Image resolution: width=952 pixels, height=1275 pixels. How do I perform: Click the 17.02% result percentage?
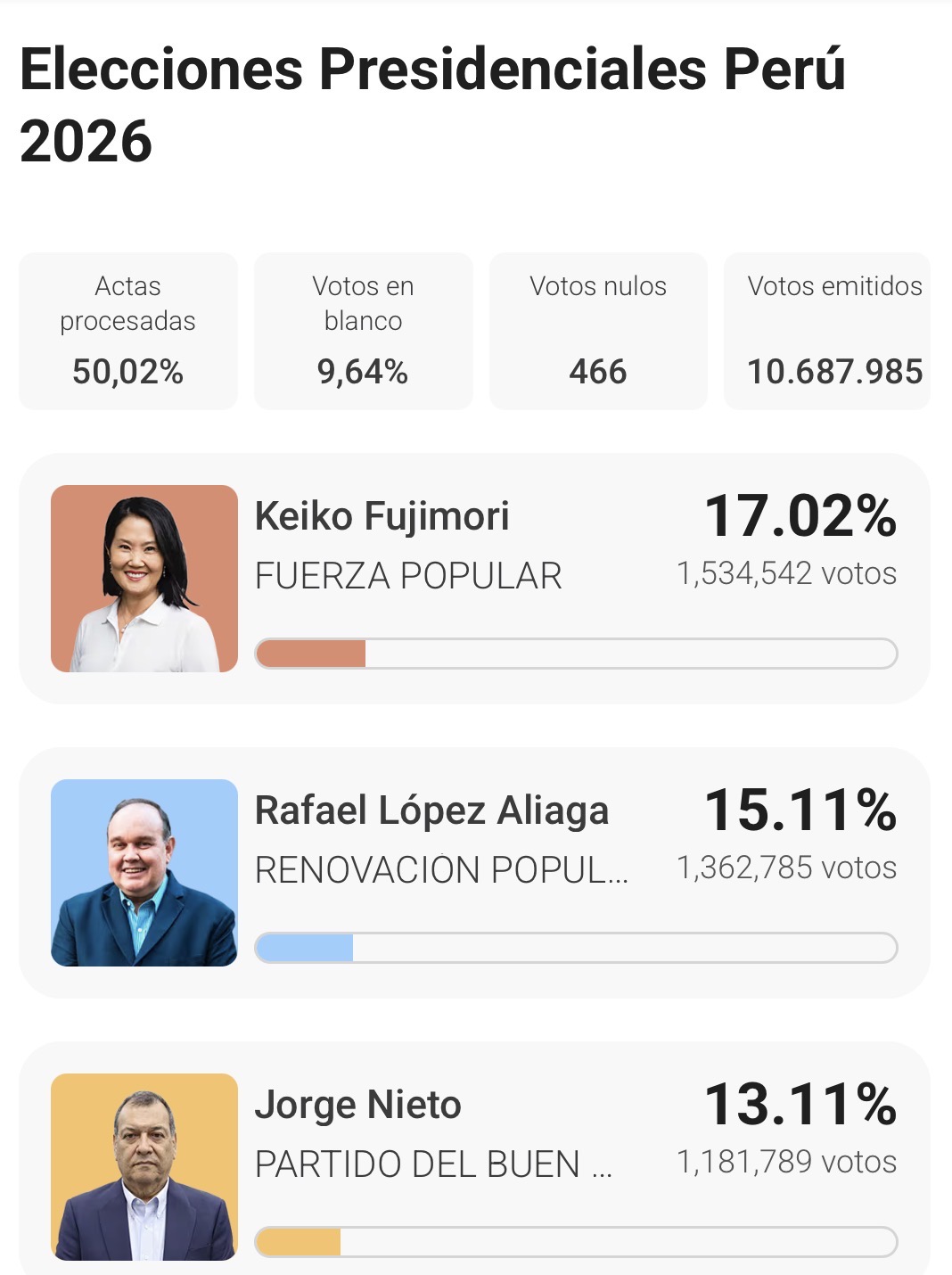coord(800,516)
